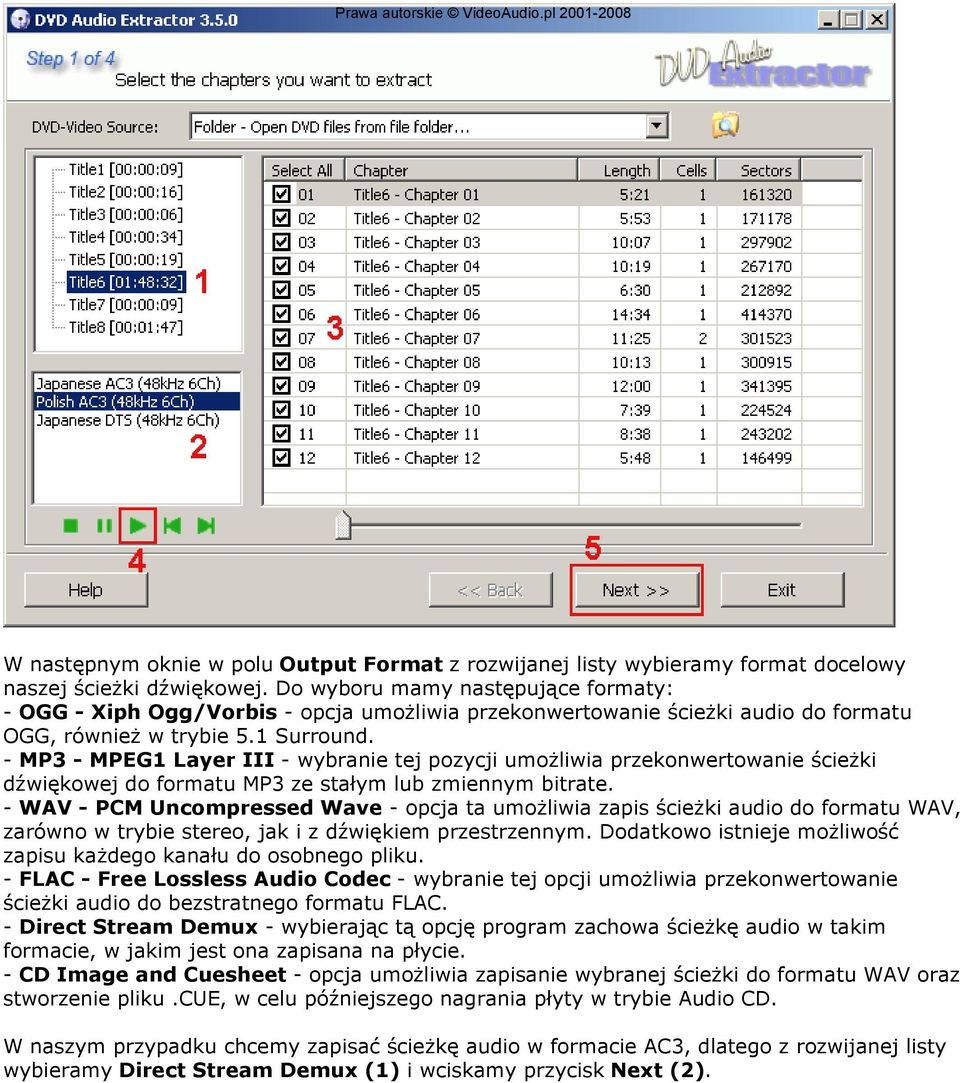Close the DVD Audio Extractor window
This screenshot has width=960, height=1083.
pos(876,19)
